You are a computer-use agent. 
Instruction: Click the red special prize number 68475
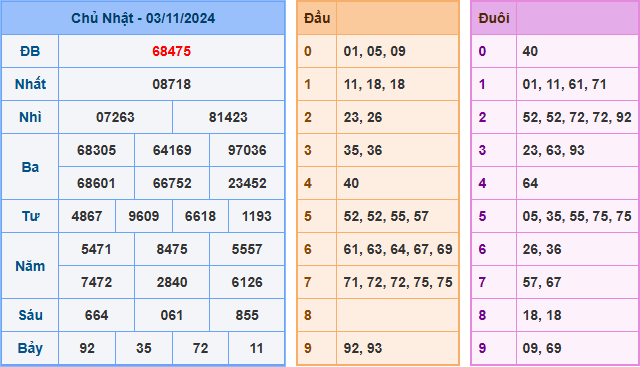point(171,51)
